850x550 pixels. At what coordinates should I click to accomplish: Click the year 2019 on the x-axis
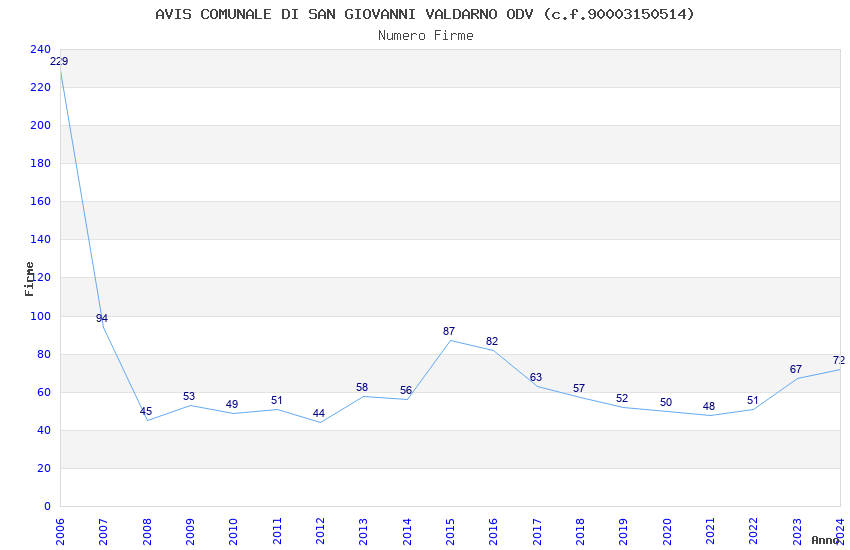623,532
